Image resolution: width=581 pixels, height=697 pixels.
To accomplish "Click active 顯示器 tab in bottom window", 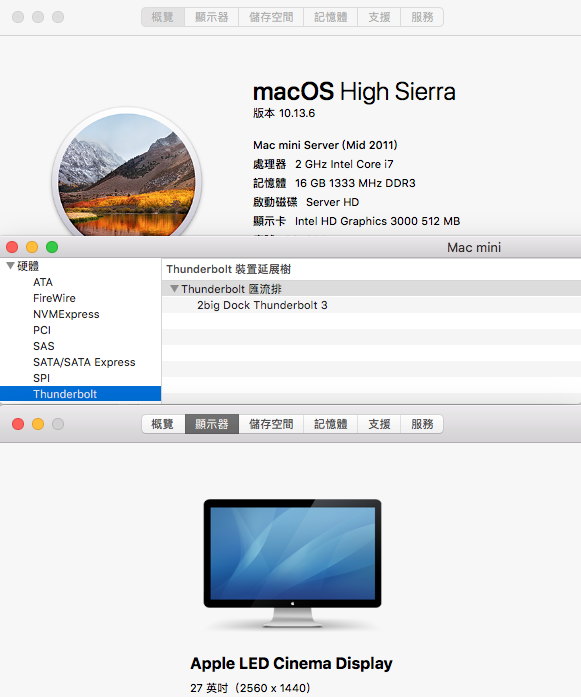I will click(x=212, y=424).
